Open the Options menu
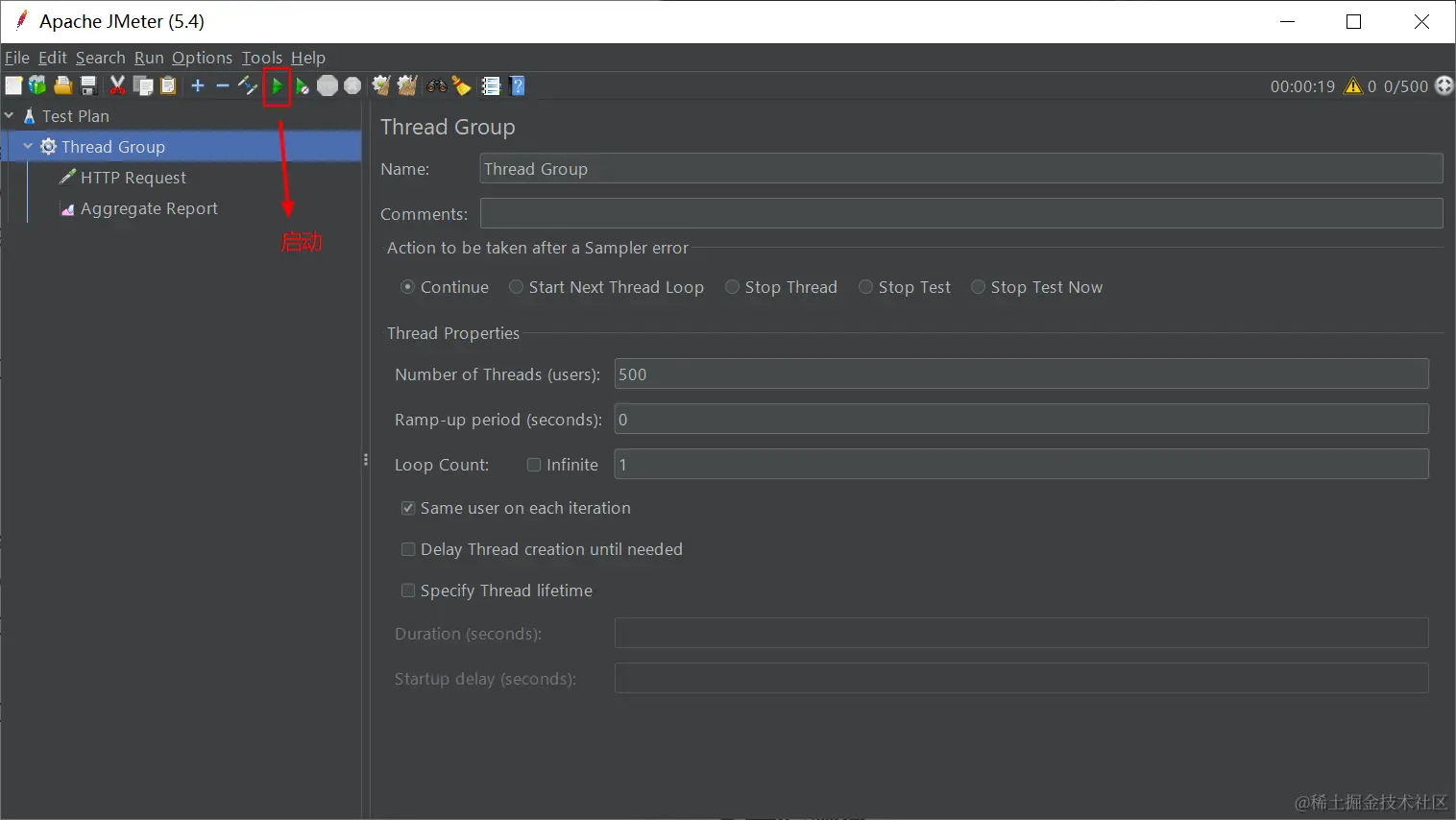 click(203, 58)
